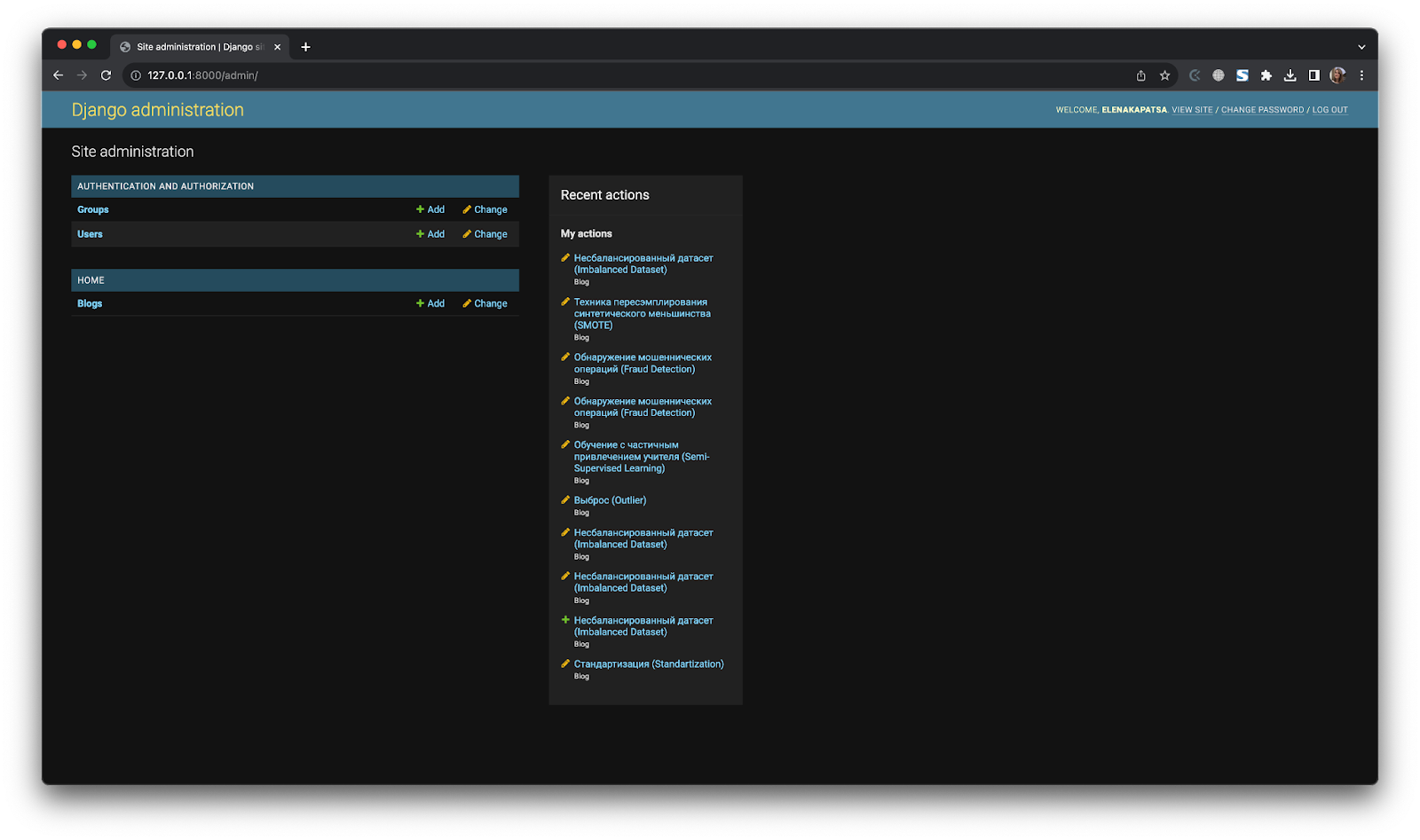Open the VIEW SITE link
Viewport: 1420px width, 840px height.
tap(1192, 110)
